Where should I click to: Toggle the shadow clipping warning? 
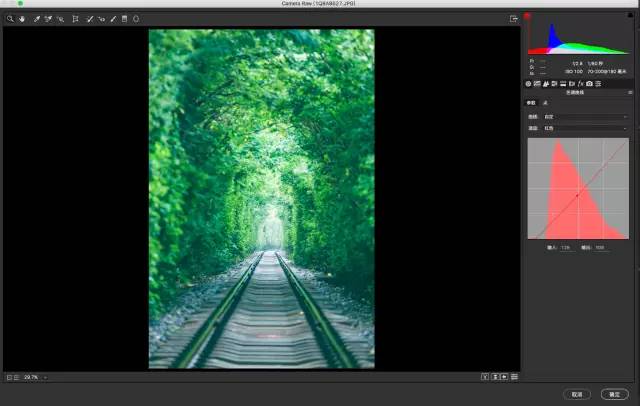(x=529, y=17)
